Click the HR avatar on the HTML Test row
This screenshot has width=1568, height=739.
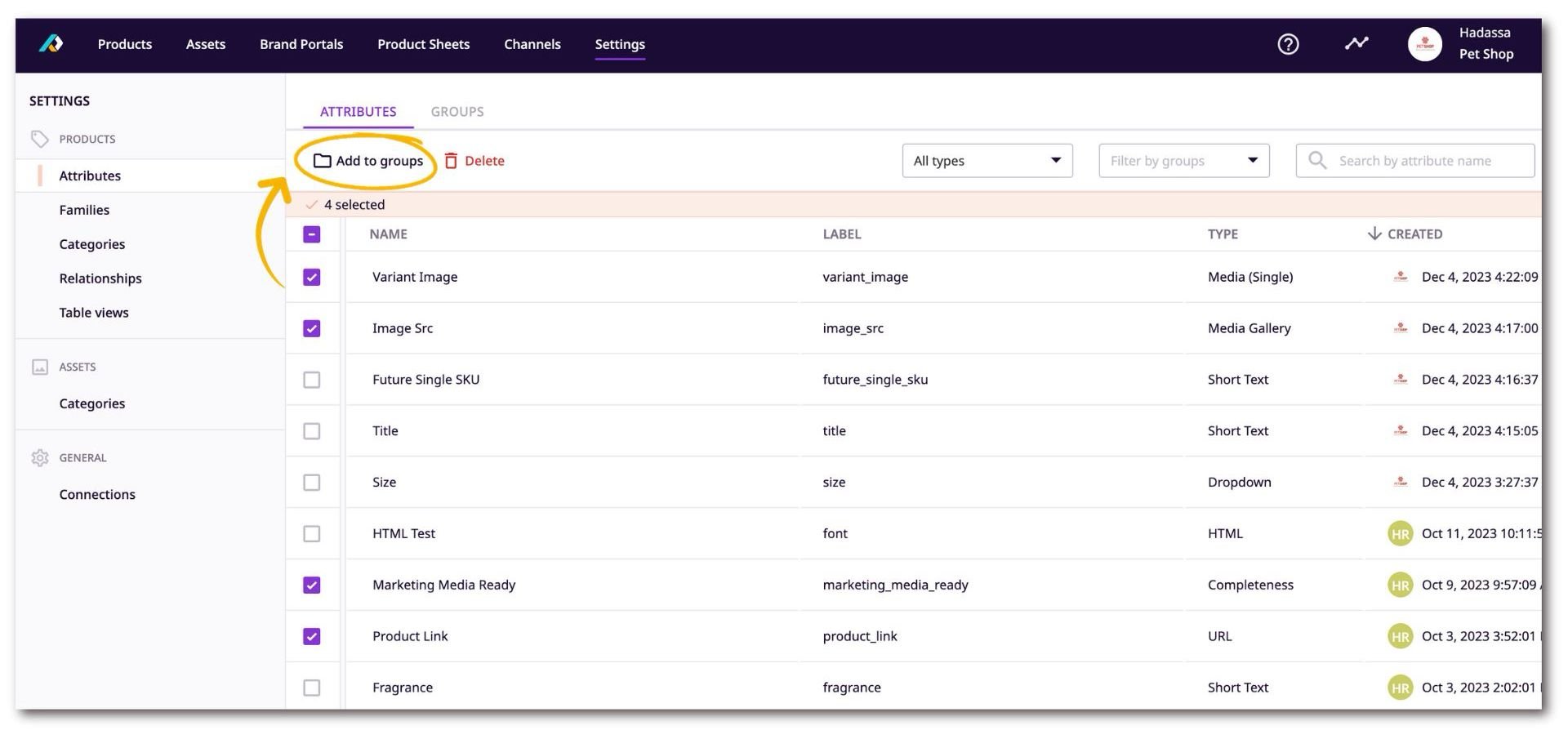click(x=1400, y=533)
